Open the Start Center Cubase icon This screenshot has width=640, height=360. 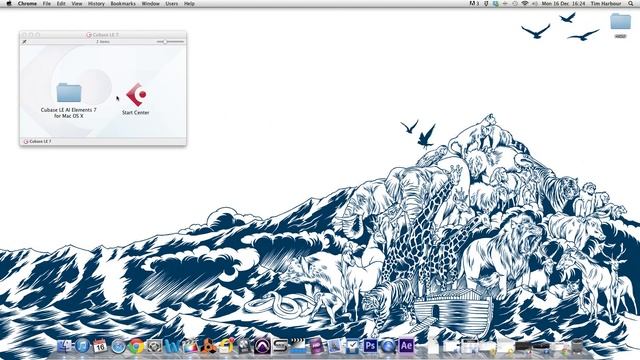[x=136, y=95]
